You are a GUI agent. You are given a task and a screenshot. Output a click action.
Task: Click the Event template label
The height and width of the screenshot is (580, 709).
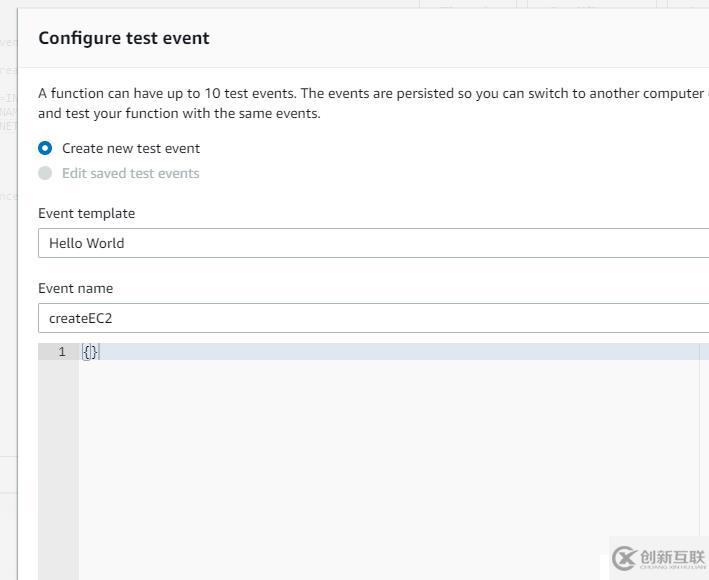pyautogui.click(x=86, y=213)
